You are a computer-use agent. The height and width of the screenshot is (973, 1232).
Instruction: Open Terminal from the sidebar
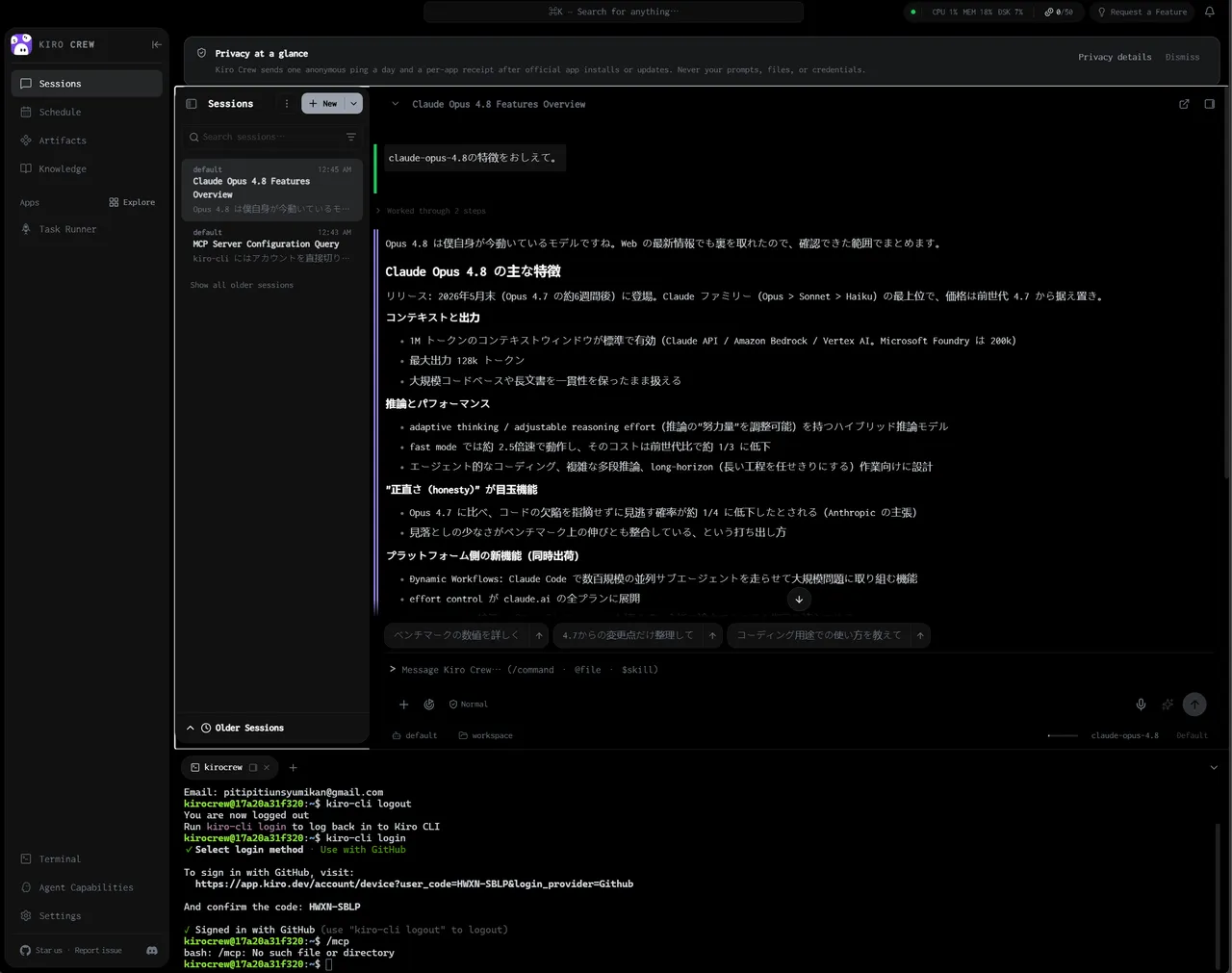(x=87, y=858)
